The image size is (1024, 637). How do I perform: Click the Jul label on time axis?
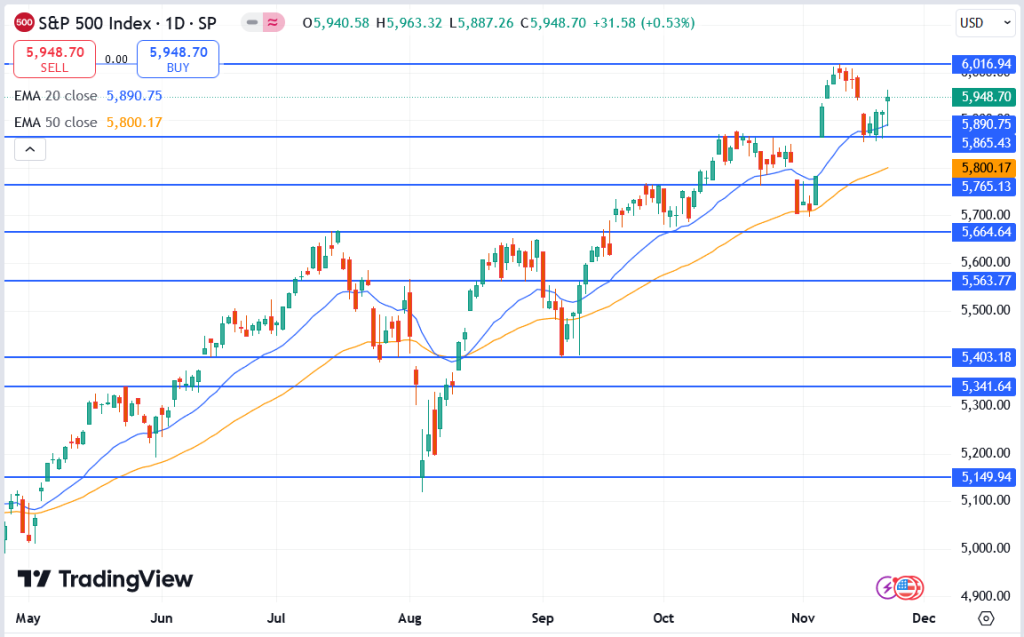[x=276, y=618]
